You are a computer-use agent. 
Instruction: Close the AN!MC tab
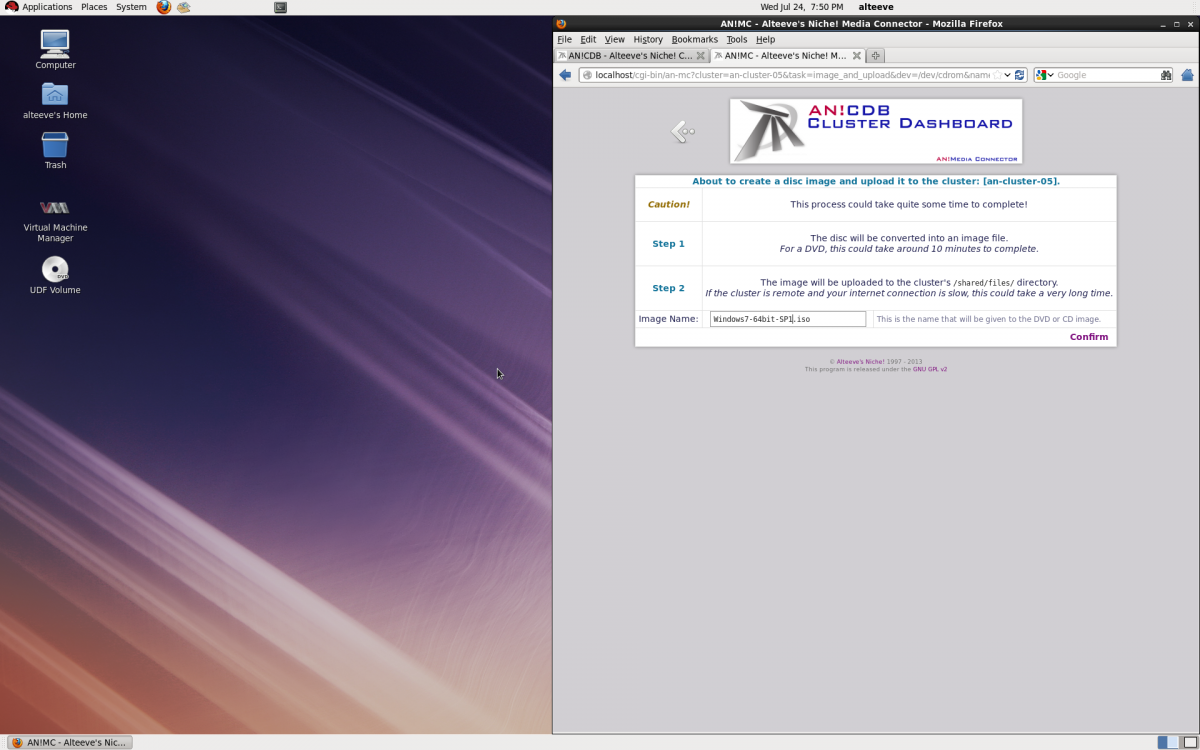(855, 56)
